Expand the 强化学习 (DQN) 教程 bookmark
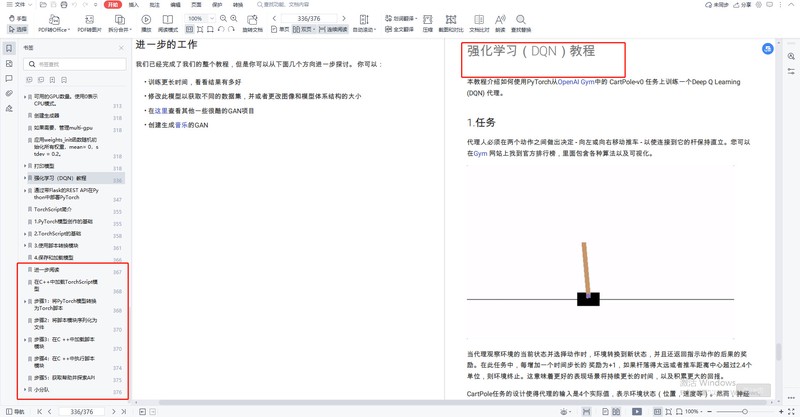800x417 pixels. [25, 178]
